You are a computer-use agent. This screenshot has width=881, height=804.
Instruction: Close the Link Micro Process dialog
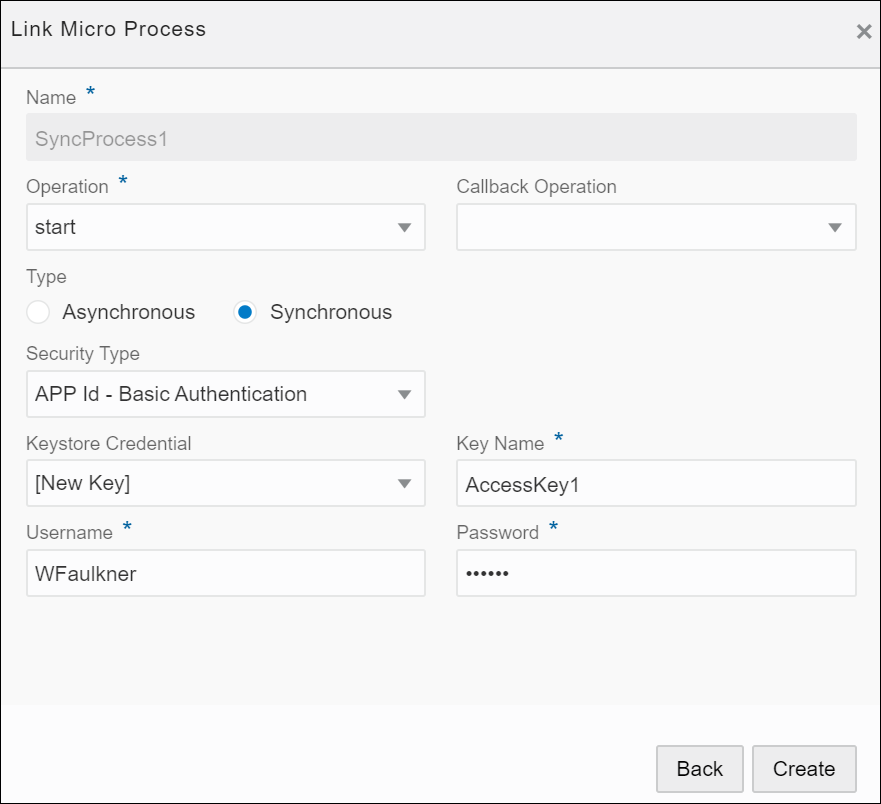(864, 31)
